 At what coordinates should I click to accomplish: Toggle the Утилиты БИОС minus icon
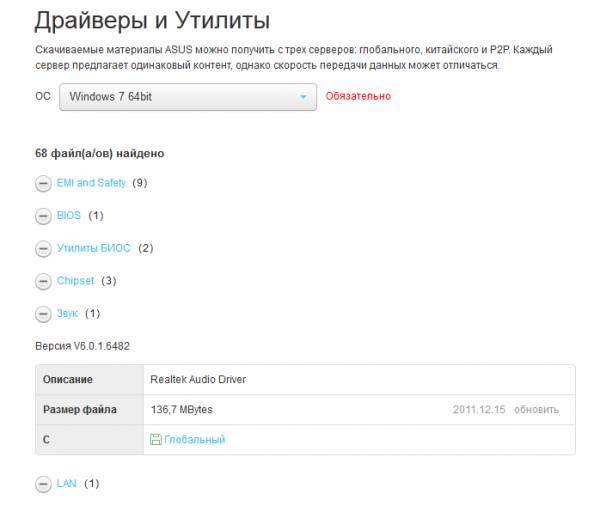(43, 249)
